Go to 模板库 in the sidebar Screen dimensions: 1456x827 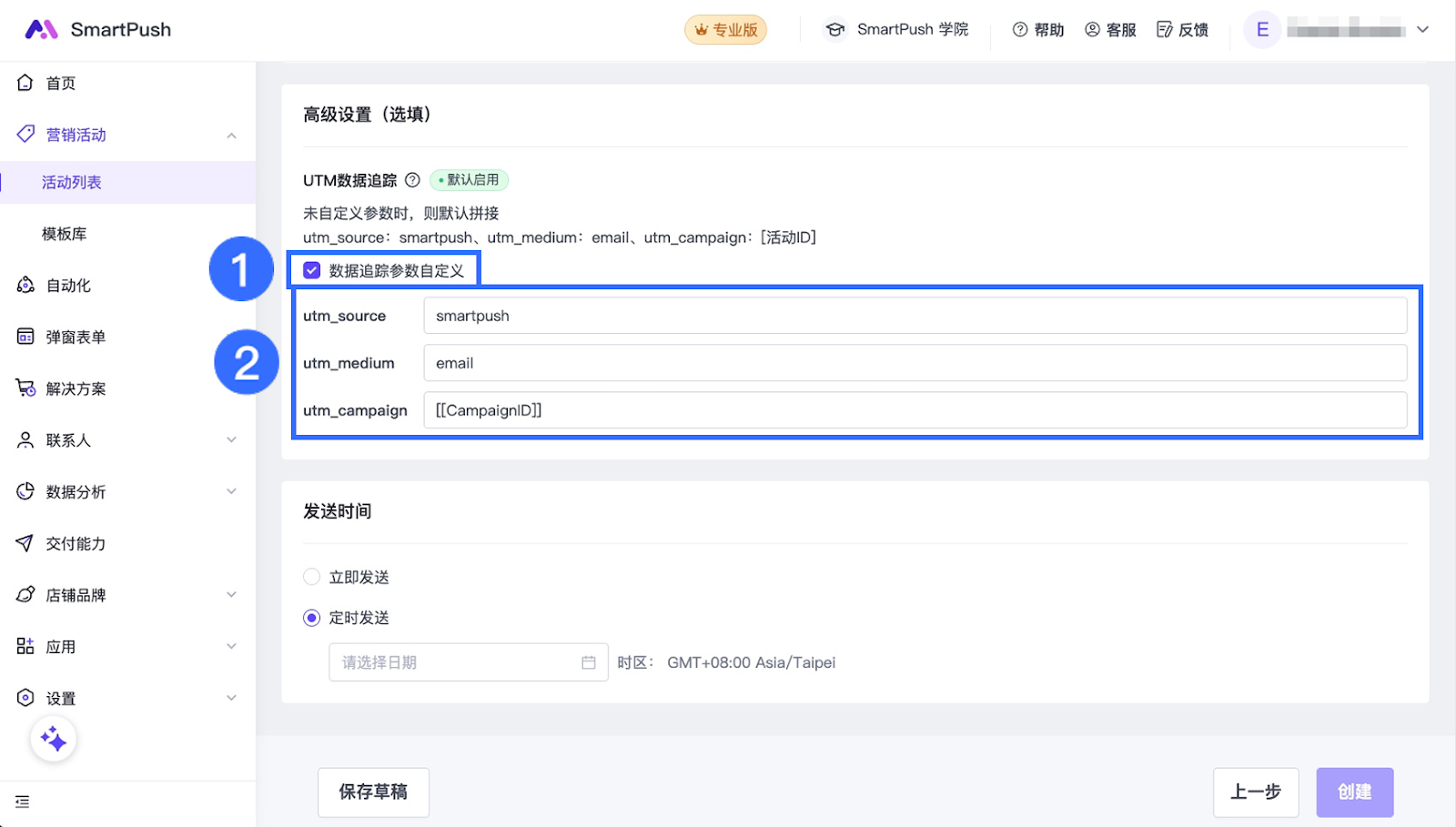point(65,234)
